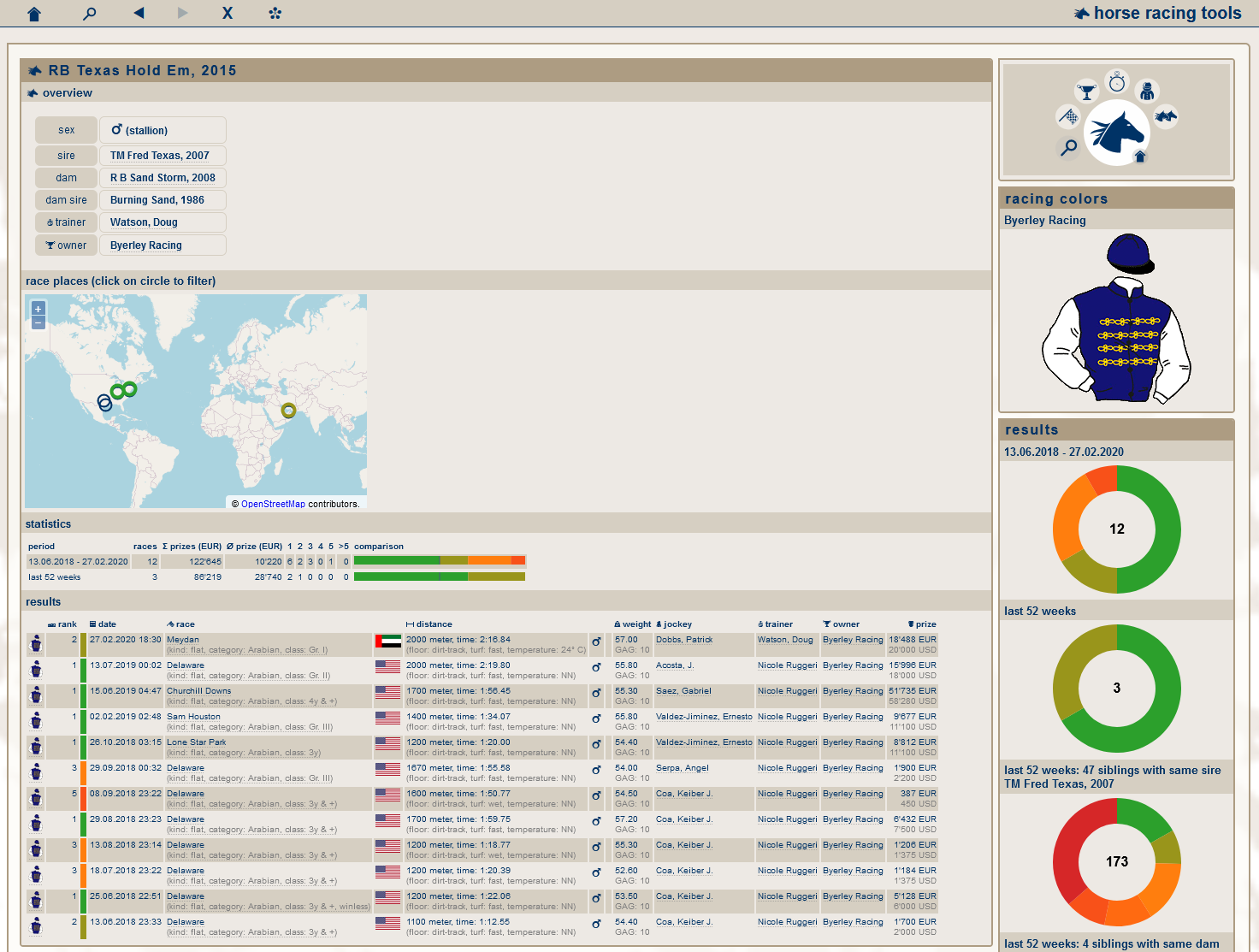Click the X icon in the top toolbar
The image size is (1259, 952).
(x=228, y=14)
